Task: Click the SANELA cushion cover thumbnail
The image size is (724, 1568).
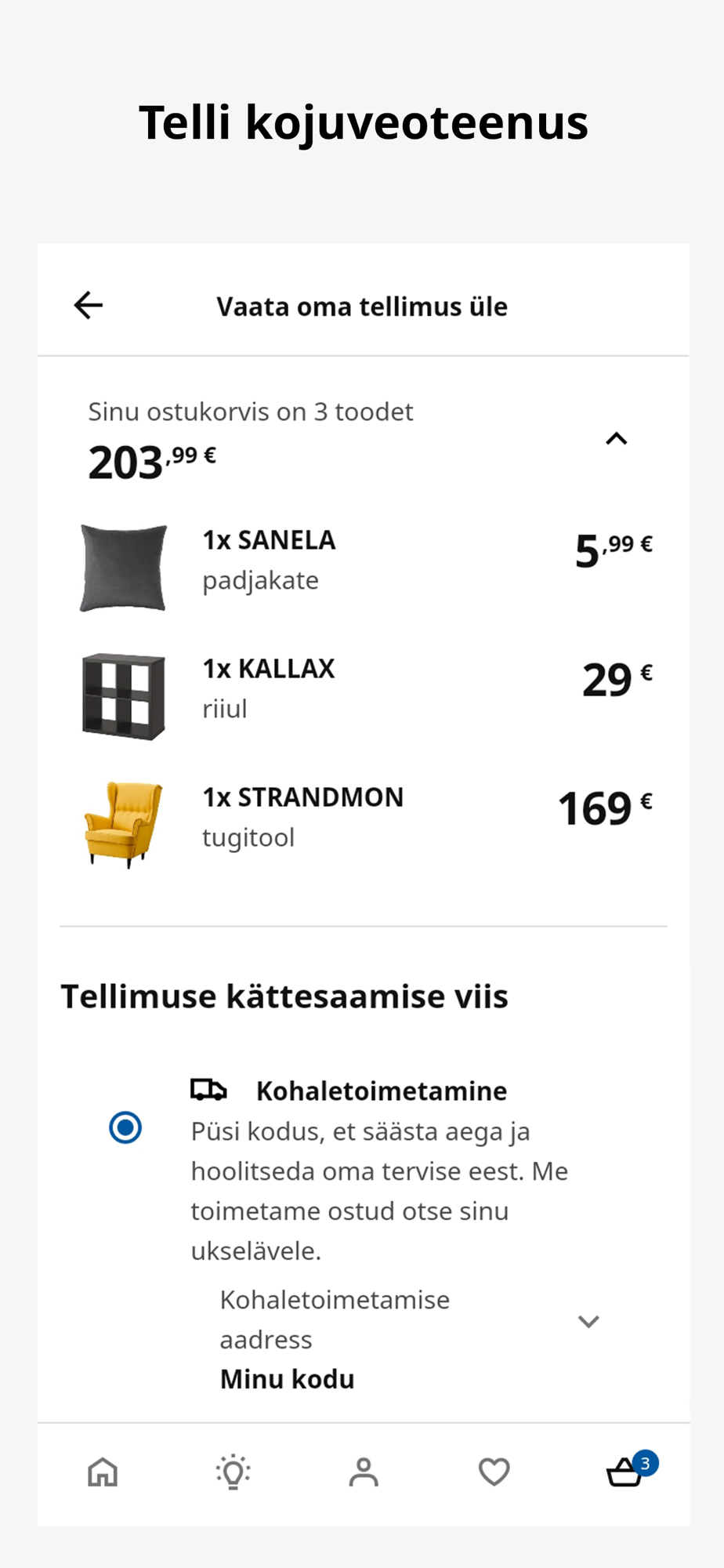Action: (x=124, y=568)
